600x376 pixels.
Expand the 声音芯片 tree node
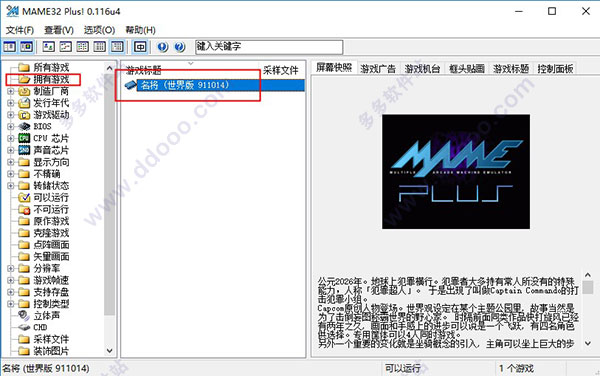click(x=11, y=150)
